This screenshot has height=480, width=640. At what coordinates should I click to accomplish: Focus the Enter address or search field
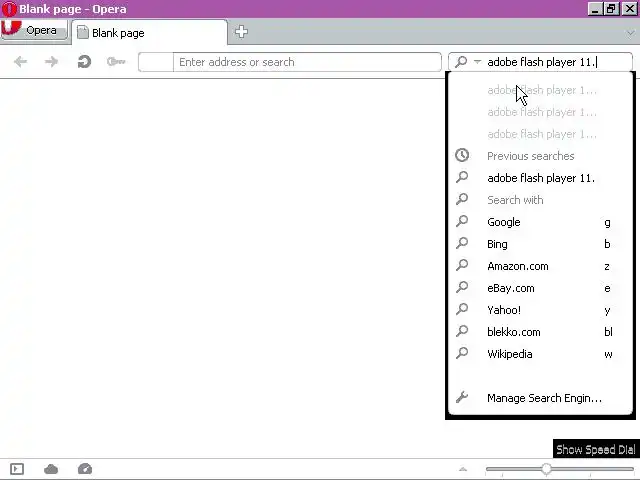click(307, 62)
